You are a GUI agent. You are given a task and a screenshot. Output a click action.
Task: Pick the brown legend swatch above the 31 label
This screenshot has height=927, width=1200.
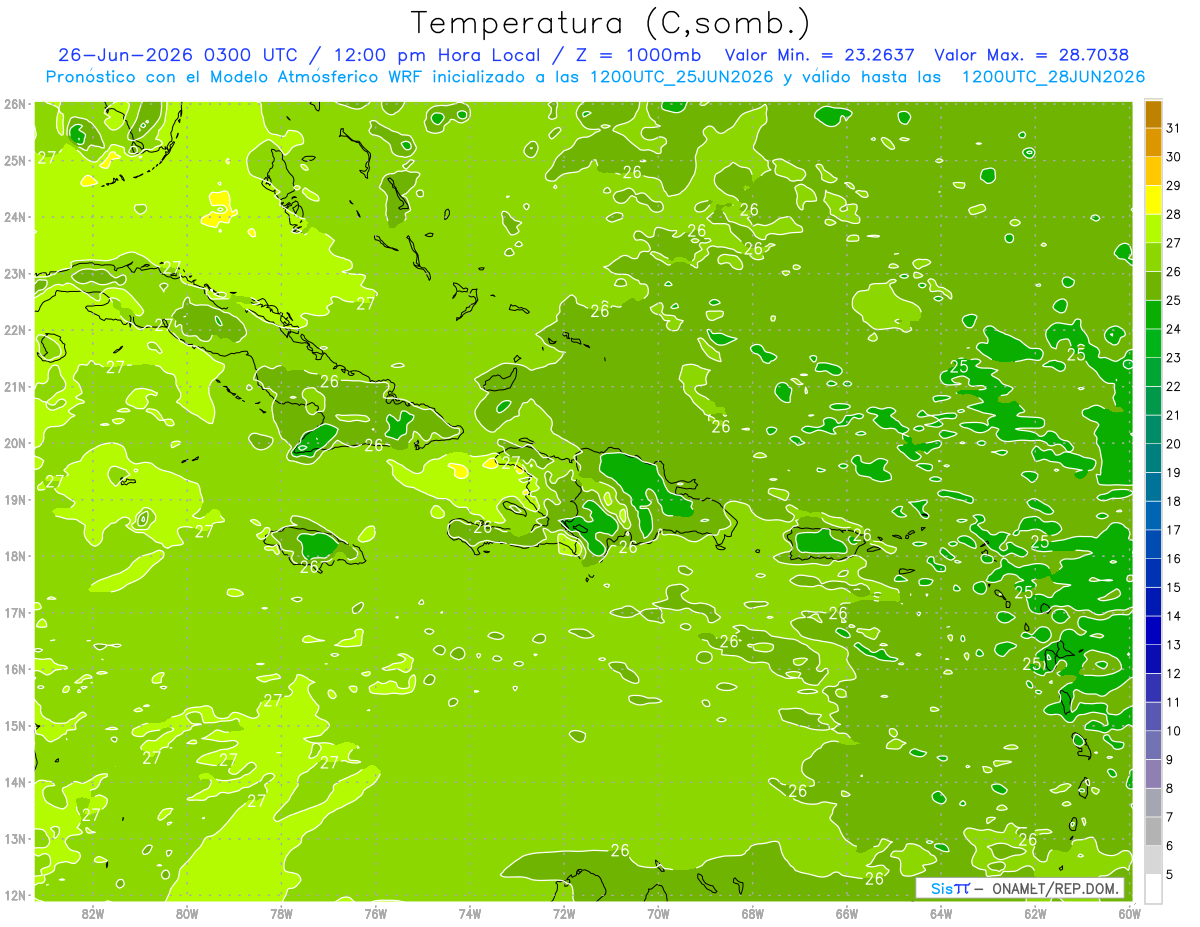1153,114
